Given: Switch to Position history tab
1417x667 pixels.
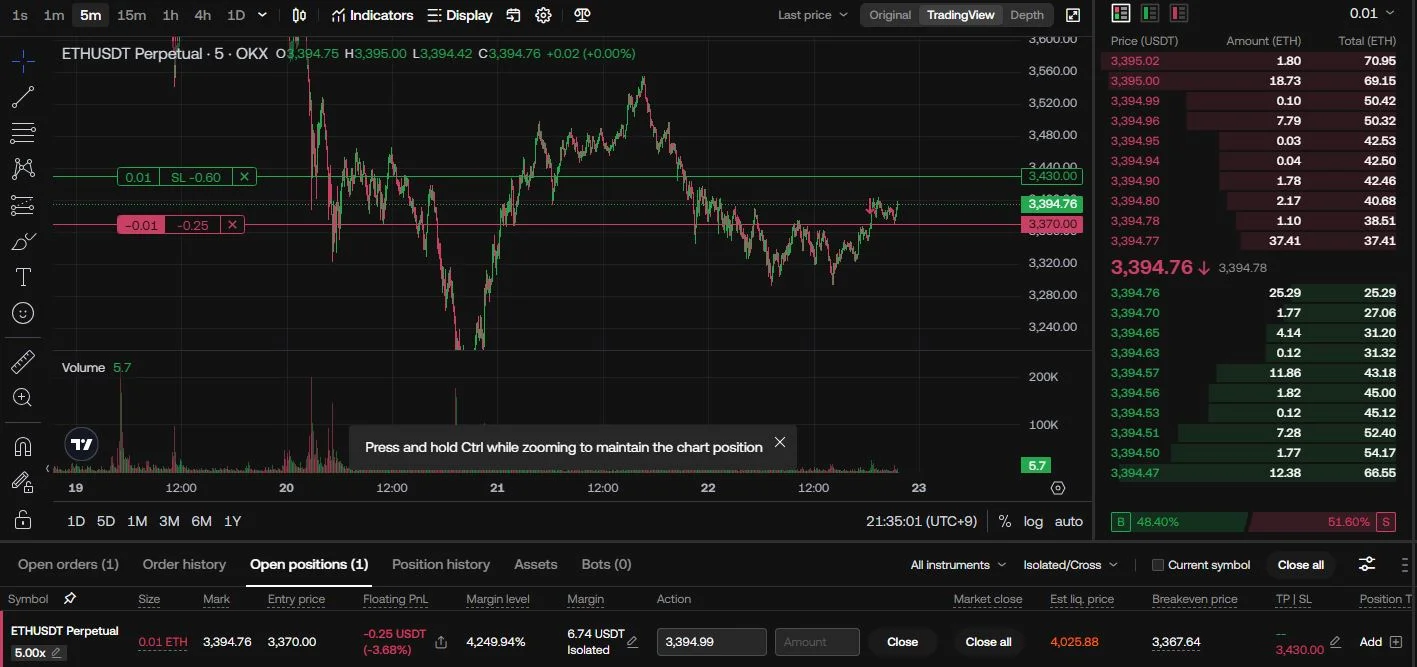Looking at the screenshot, I should 441,564.
